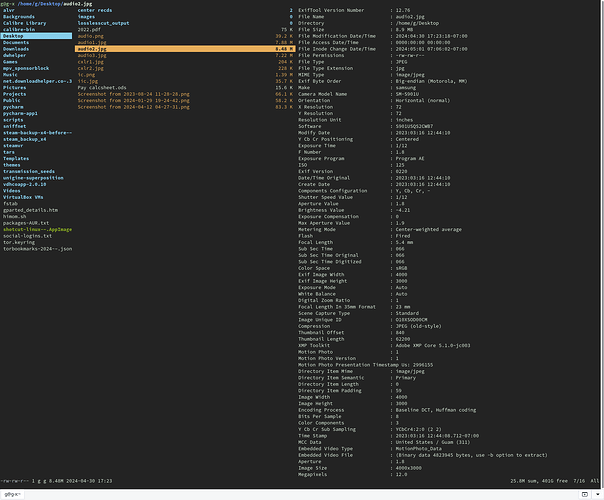
Task: Click the -rw-rw-r-- permissions in status bar
Action: [x=15, y=481]
